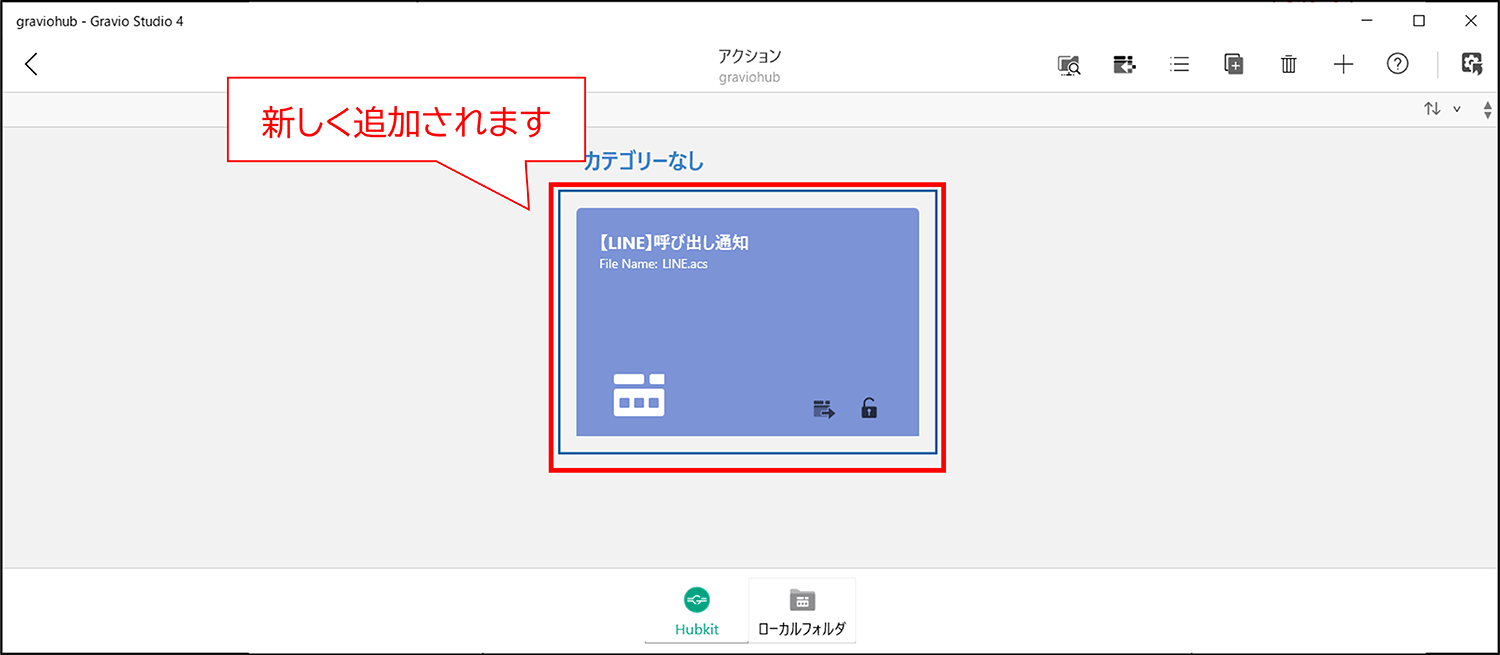Click the export icon on LINE card
Viewport: 1500px width, 655px height.
(x=824, y=408)
